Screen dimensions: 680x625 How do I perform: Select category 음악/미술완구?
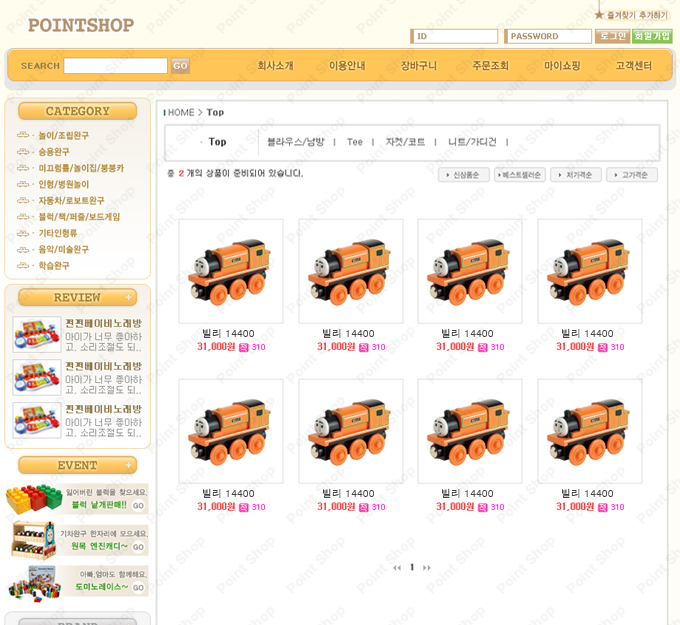pyautogui.click(x=63, y=249)
